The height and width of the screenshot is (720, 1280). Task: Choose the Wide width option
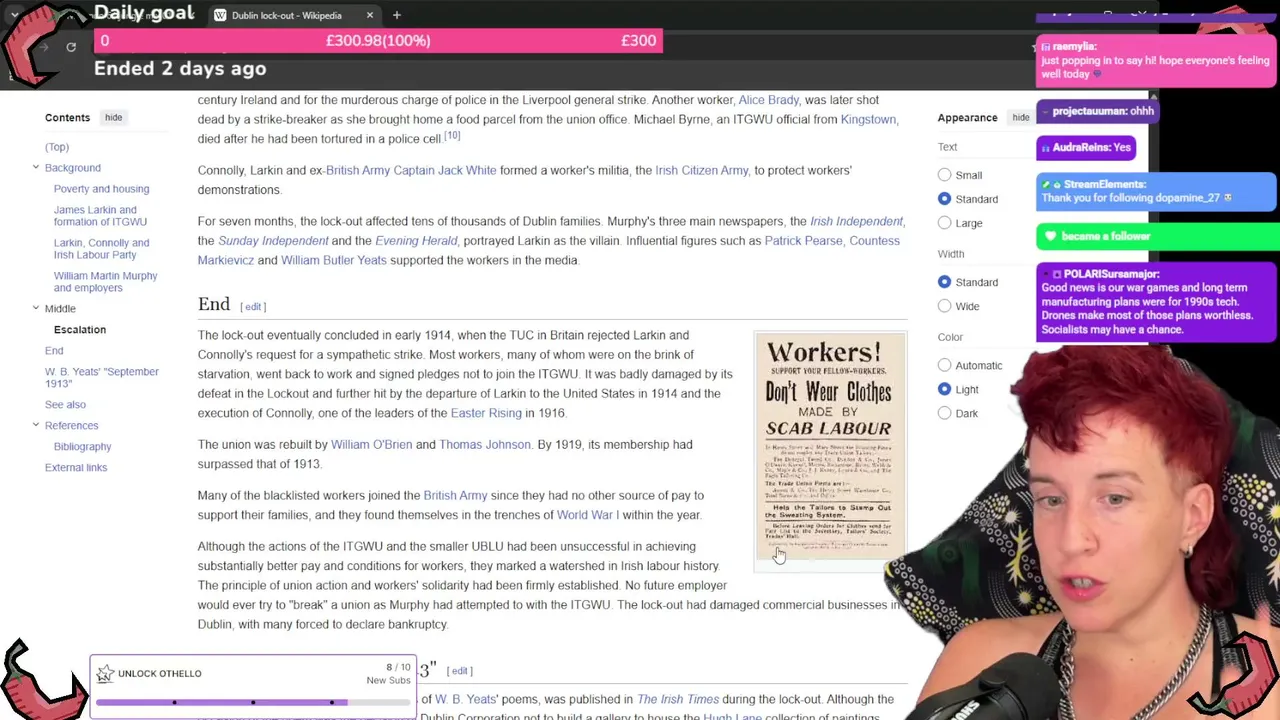click(x=944, y=306)
